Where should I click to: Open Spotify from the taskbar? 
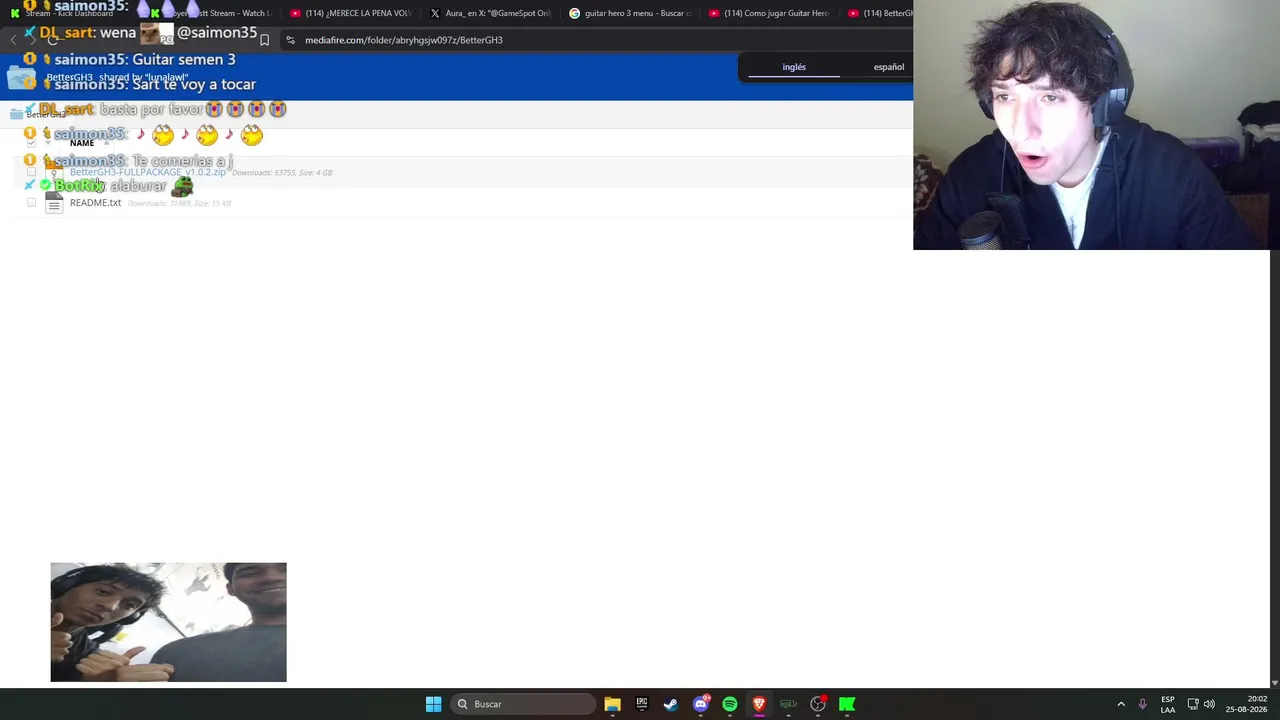[729, 704]
